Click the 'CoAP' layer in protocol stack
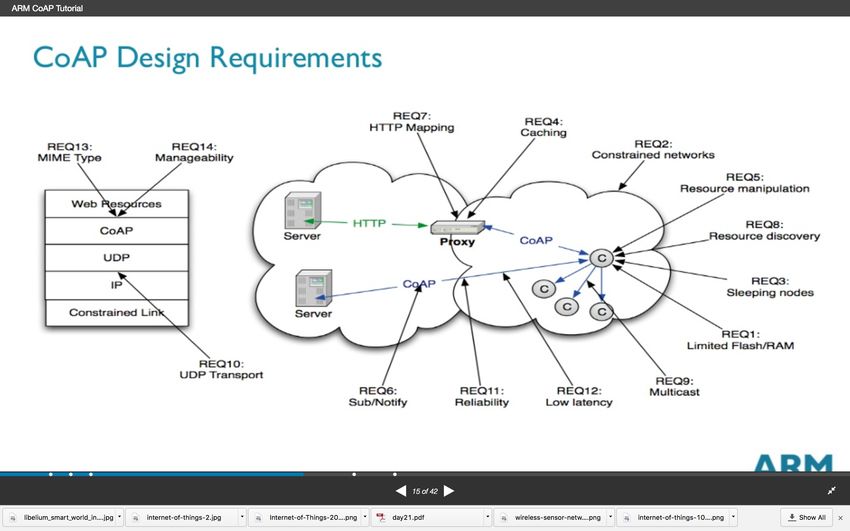This screenshot has width=850, height=531. (117, 231)
